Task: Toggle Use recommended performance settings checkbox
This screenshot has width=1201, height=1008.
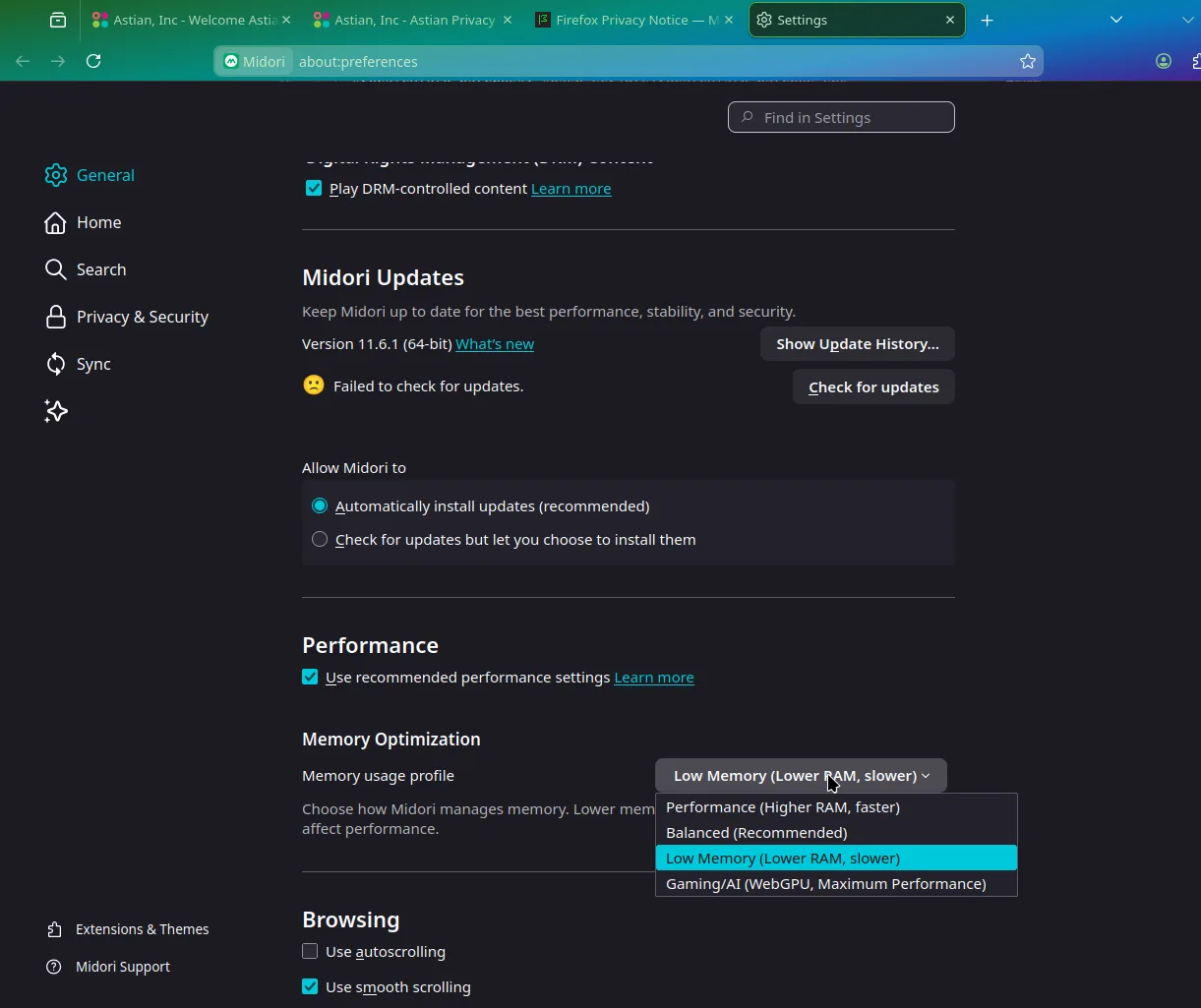Action: click(x=310, y=677)
